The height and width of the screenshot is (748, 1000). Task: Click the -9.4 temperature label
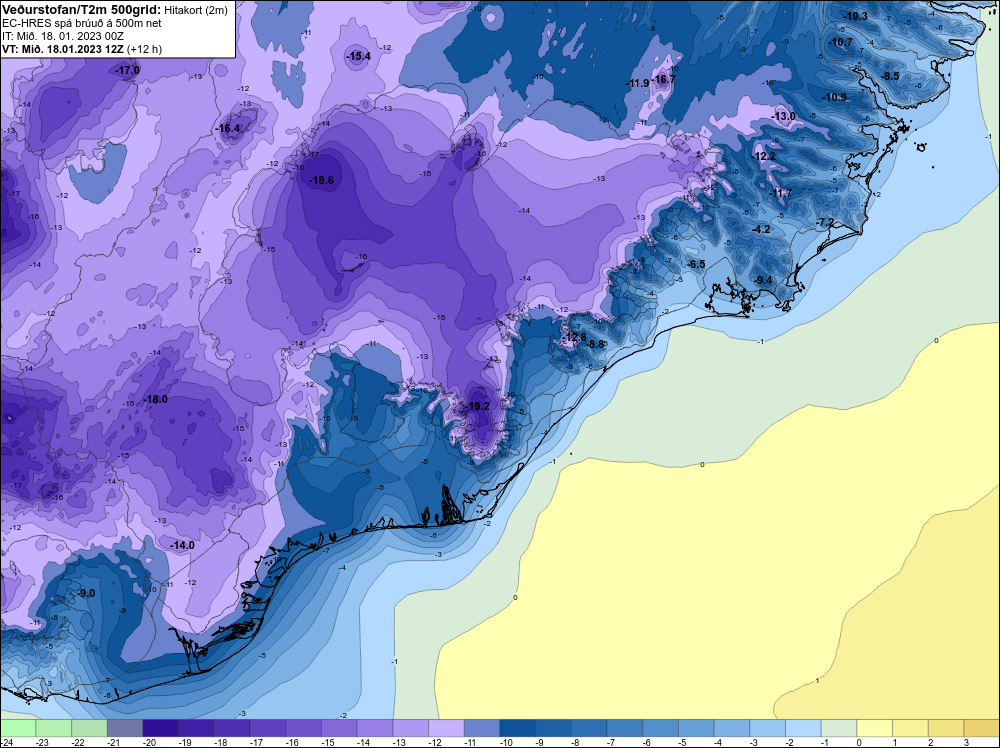pyautogui.click(x=763, y=281)
